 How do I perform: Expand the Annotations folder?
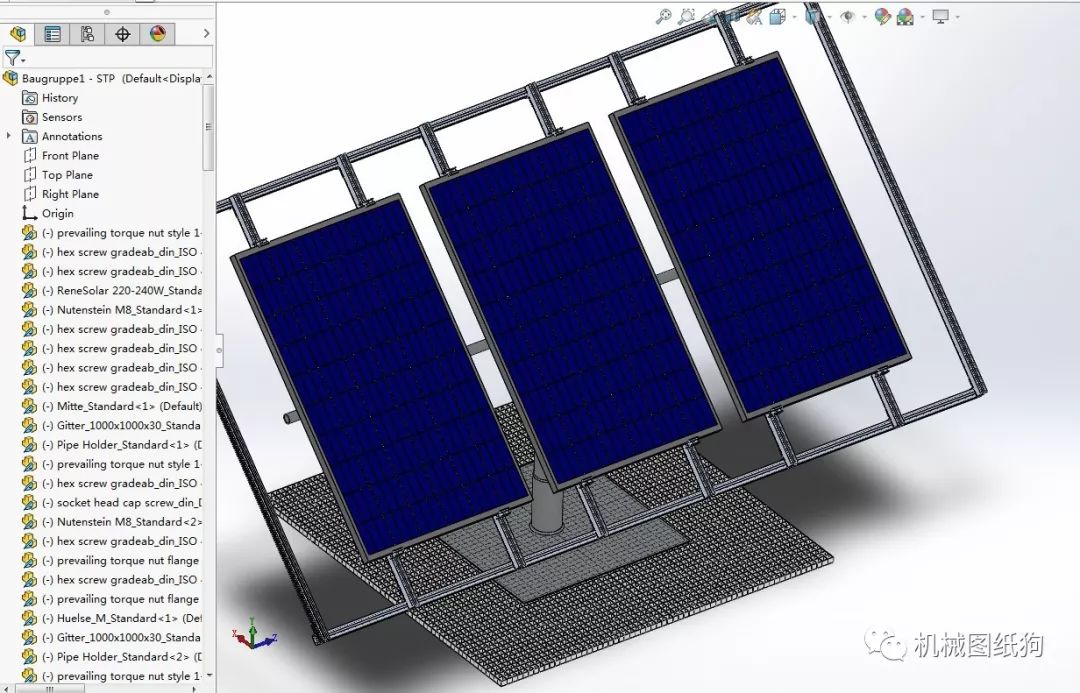coord(8,136)
